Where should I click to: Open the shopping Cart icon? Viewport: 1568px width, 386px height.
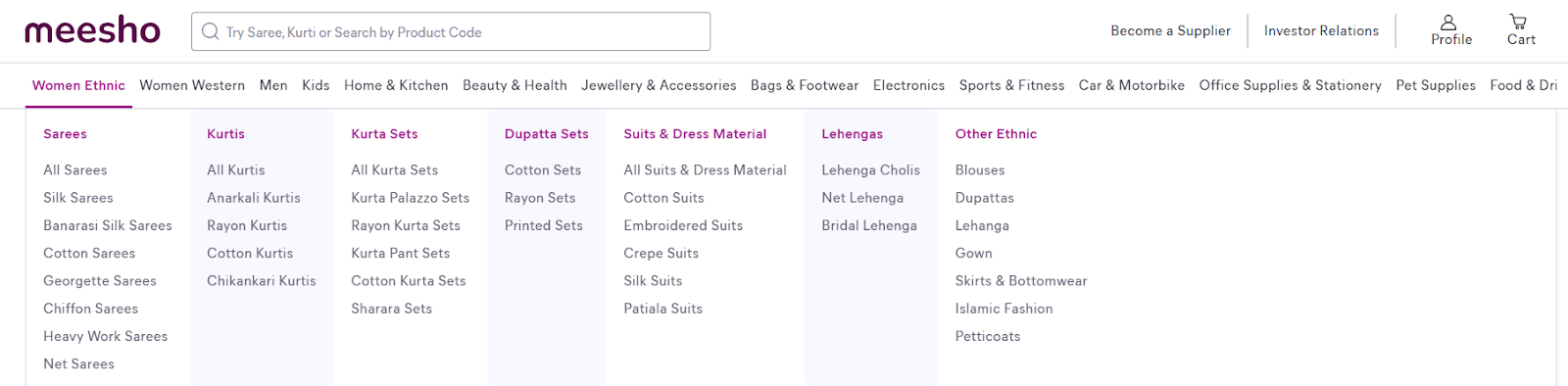[x=1518, y=22]
